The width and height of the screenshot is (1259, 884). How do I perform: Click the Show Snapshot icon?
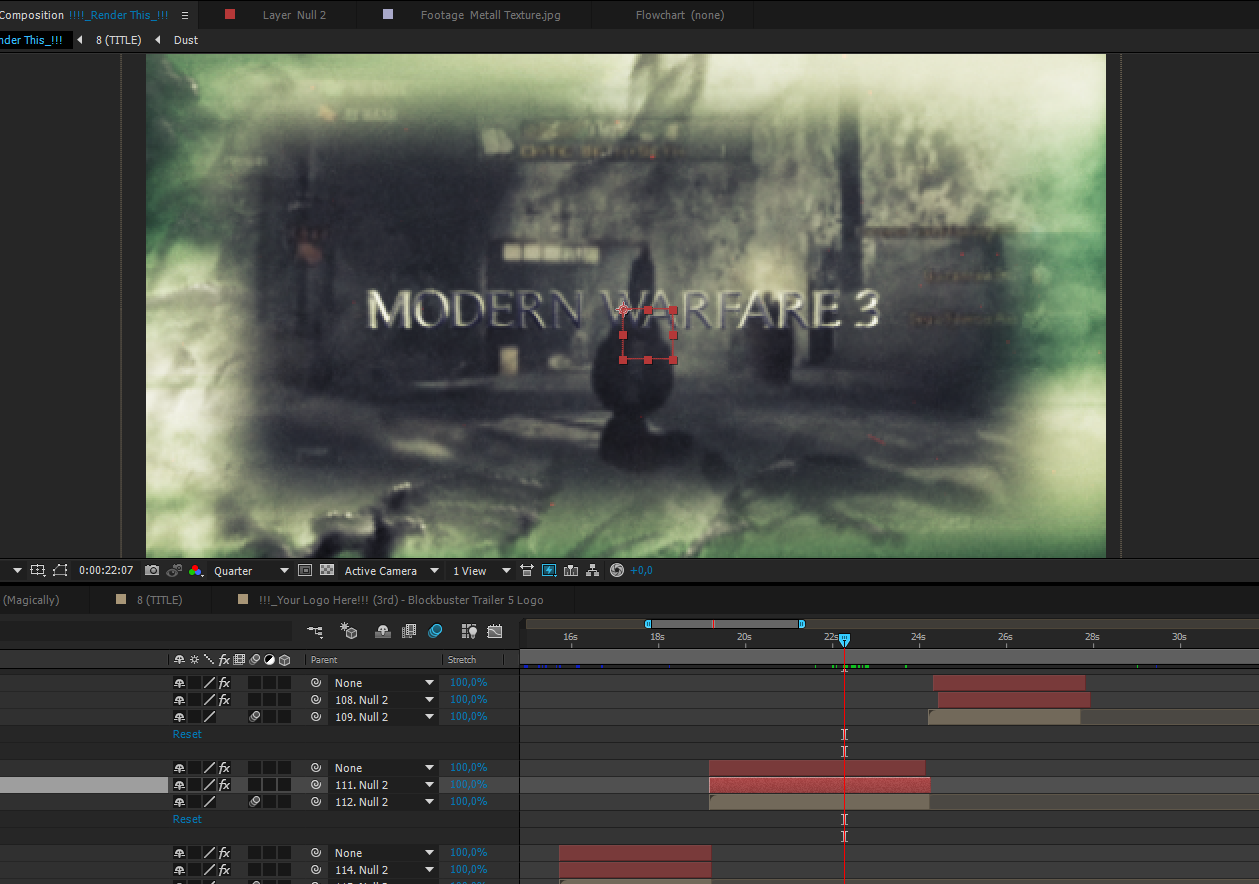174,570
